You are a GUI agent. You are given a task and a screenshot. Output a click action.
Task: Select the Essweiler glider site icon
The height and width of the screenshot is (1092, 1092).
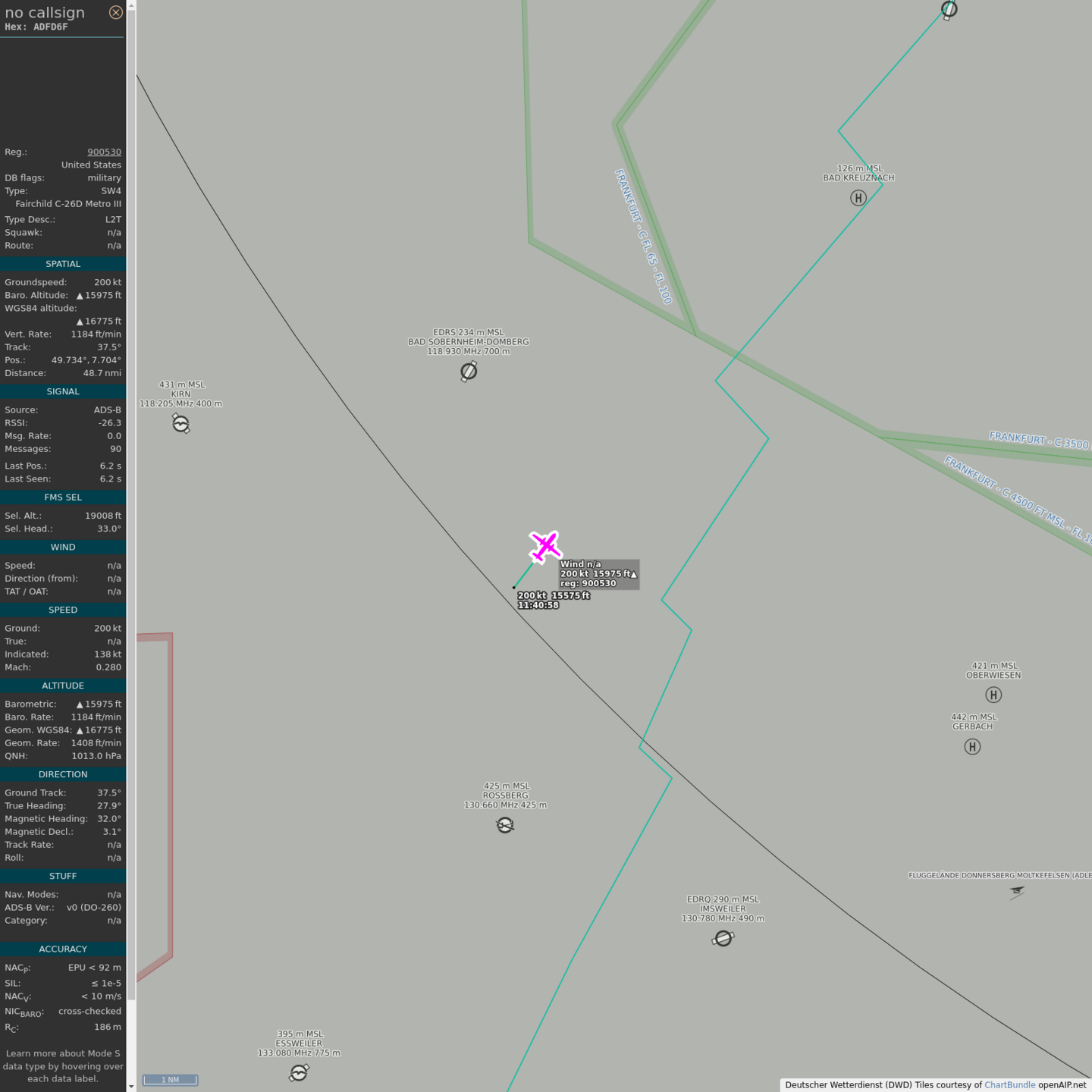click(x=299, y=1073)
